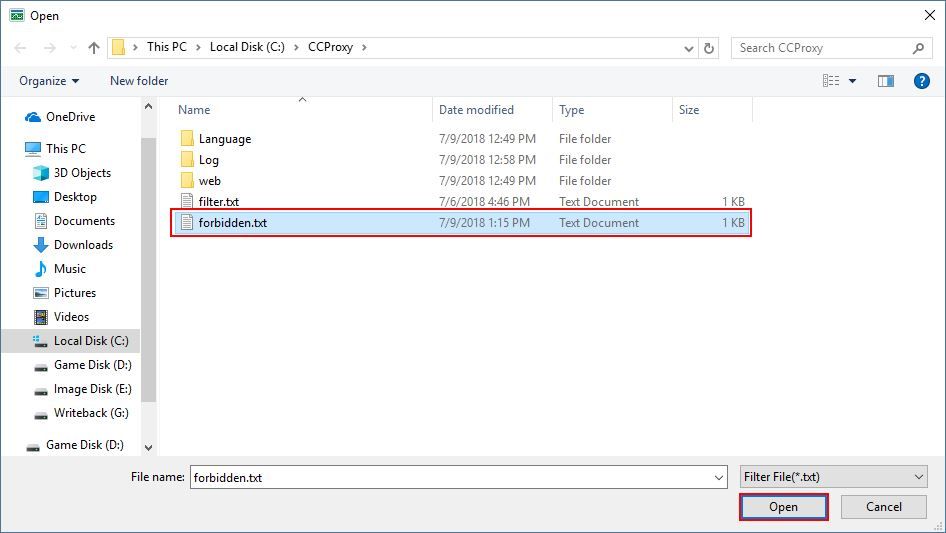Expand the chevron after Local Disk (C:)
This screenshot has width=946, height=533.
click(296, 47)
